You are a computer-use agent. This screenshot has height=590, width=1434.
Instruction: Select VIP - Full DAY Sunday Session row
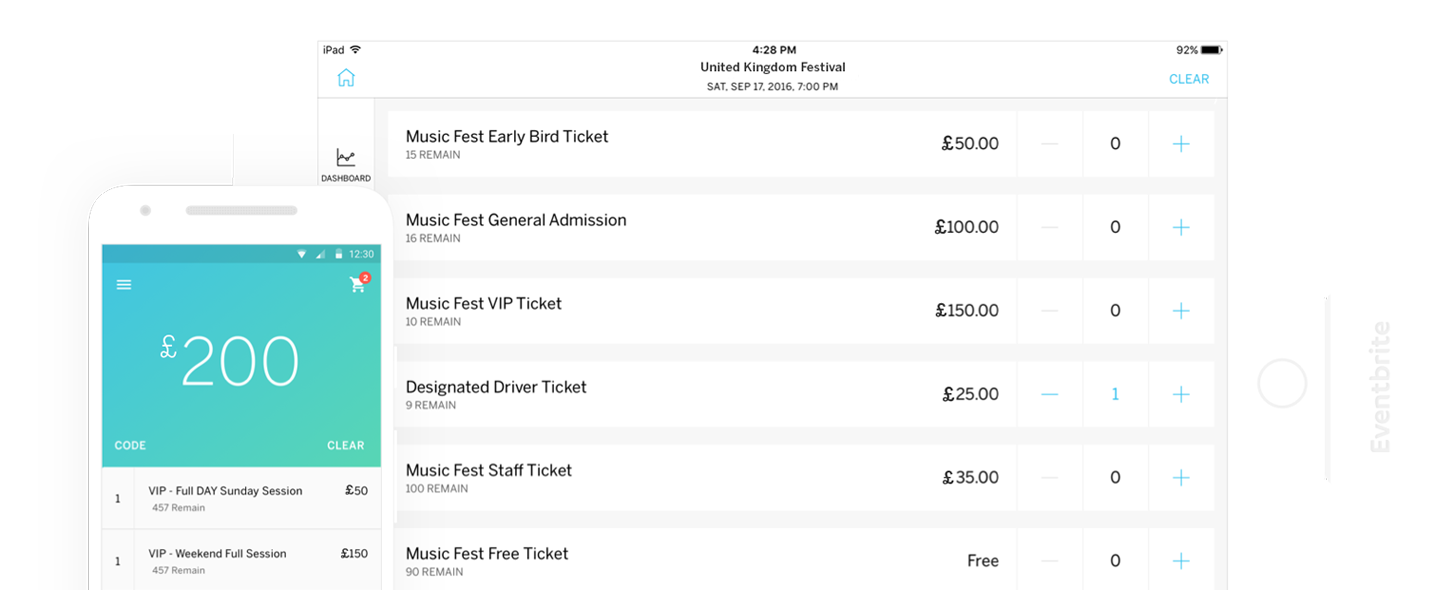[241, 498]
